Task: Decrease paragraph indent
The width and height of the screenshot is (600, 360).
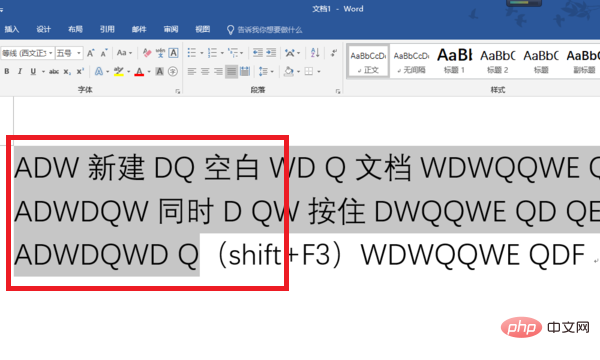Action: 258,53
